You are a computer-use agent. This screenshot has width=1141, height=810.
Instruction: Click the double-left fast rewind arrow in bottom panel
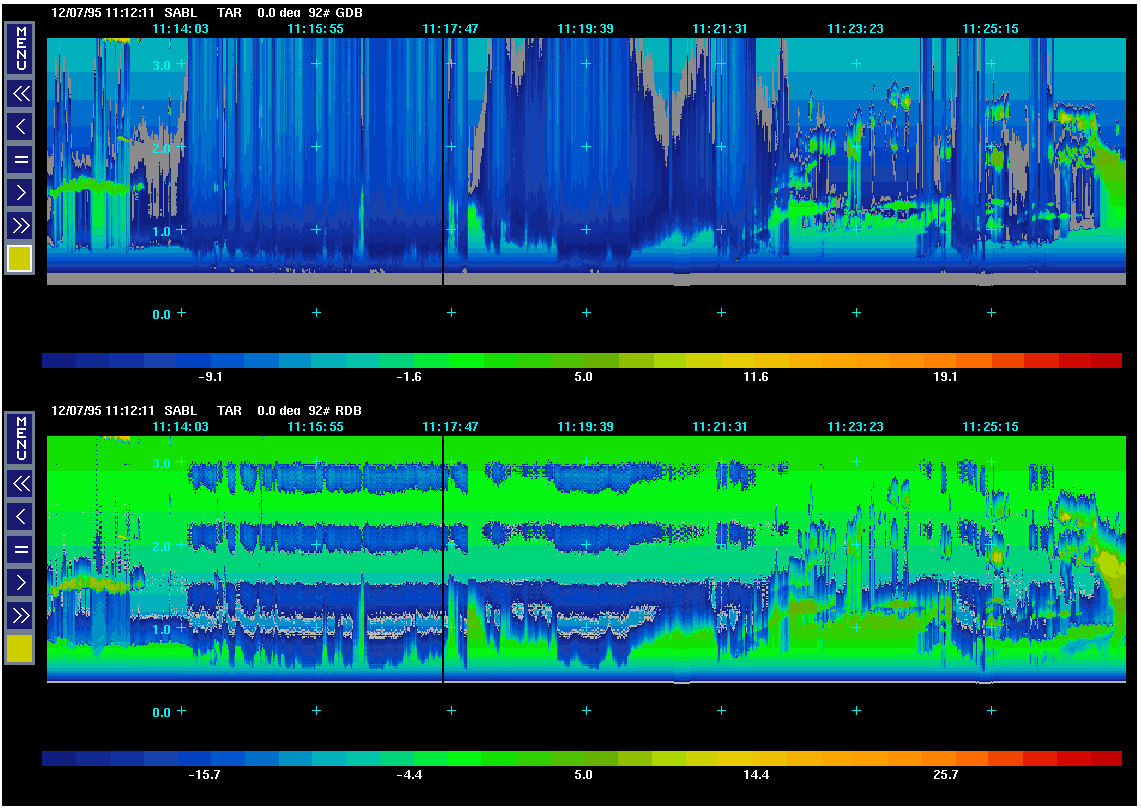pyautogui.click(x=20, y=484)
